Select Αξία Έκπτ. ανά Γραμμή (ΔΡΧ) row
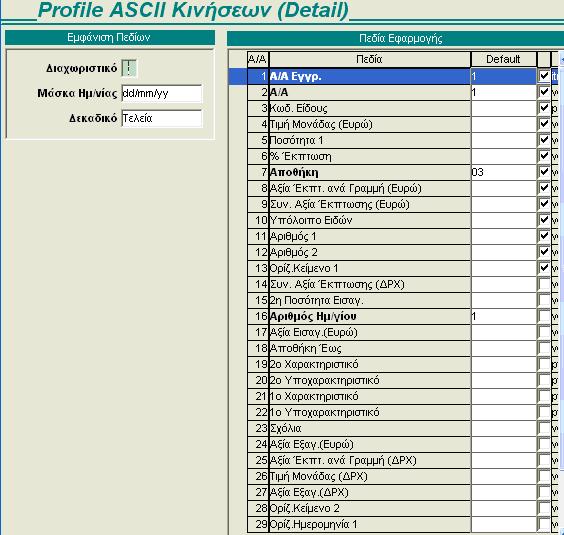 click(370, 460)
